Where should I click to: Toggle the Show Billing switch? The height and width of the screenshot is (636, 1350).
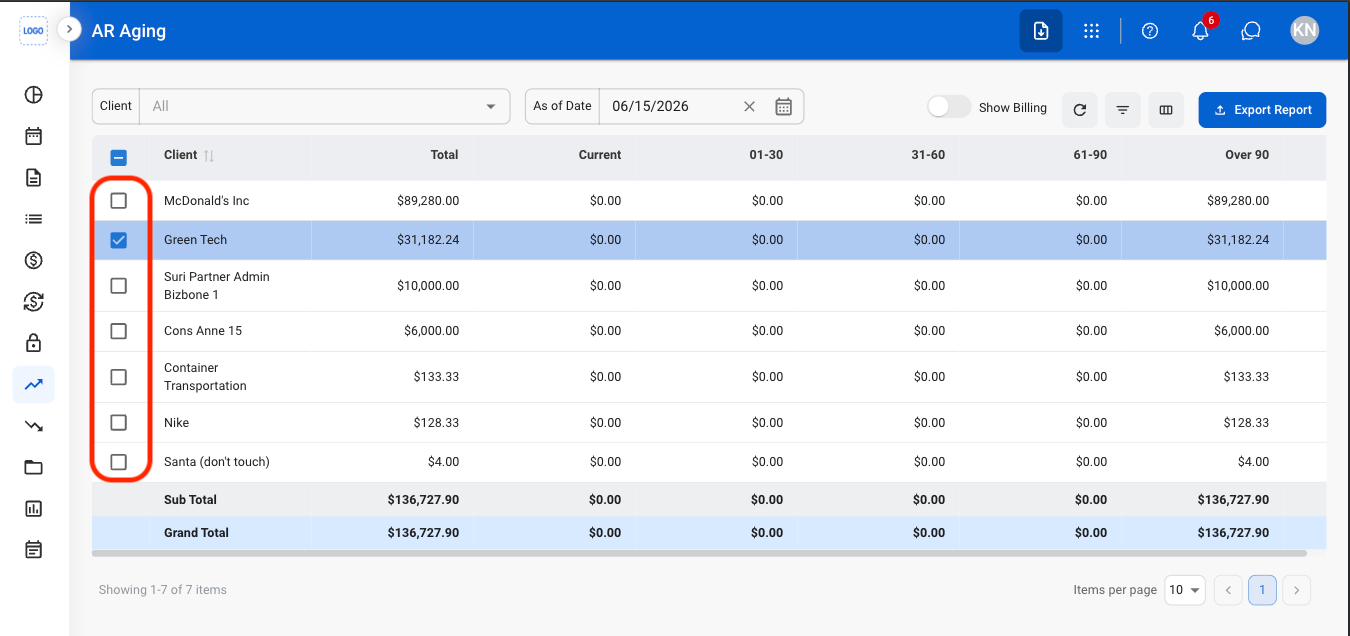949,107
